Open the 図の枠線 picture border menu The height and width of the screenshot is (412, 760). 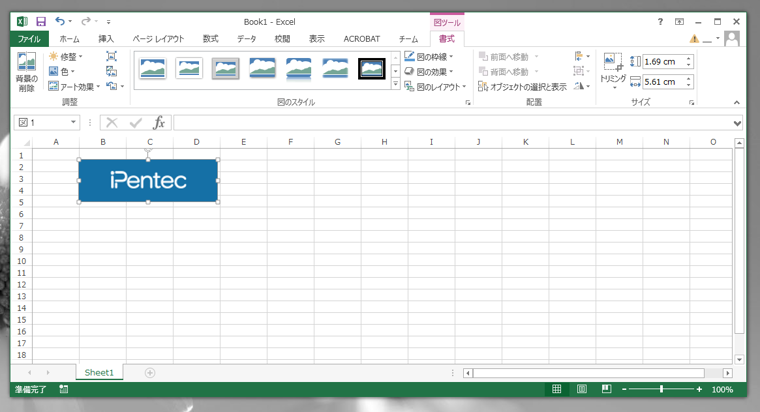429,57
